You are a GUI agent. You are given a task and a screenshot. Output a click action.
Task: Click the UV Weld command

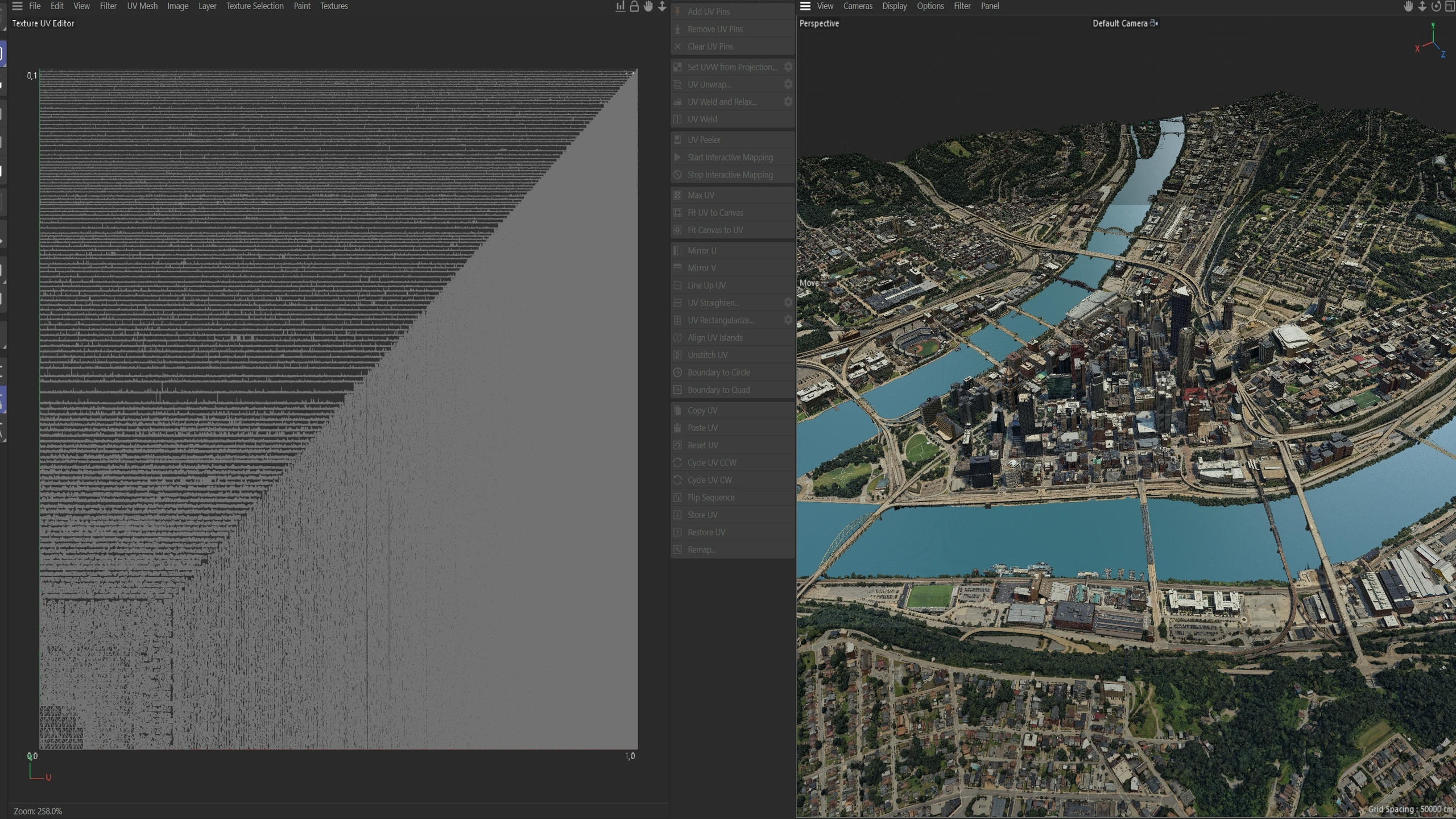pyautogui.click(x=733, y=119)
